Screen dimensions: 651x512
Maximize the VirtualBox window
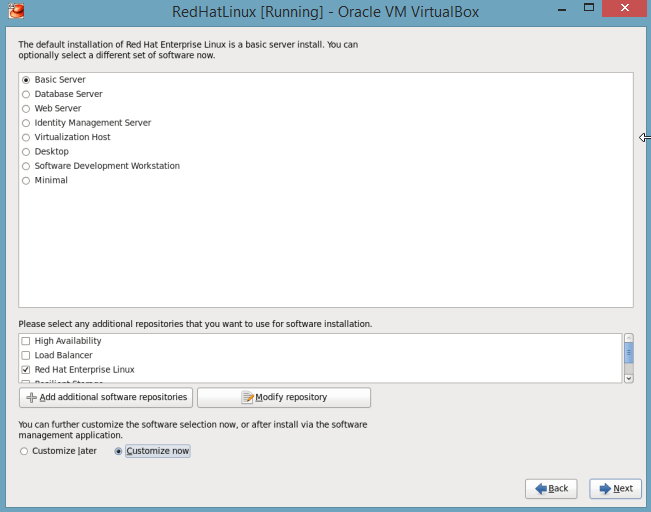click(x=589, y=8)
